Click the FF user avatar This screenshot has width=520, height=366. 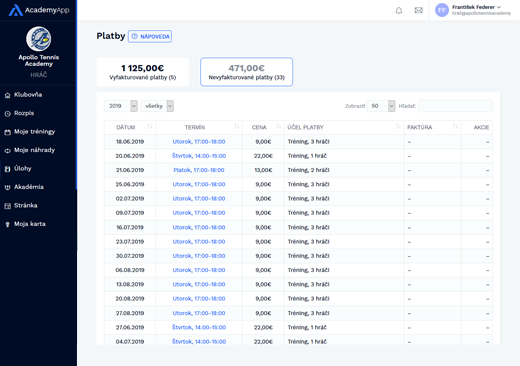(x=442, y=10)
